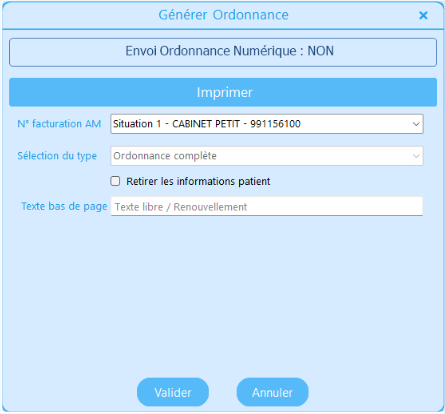
Task: Open the Sélection du type dropdown
Action: pyautogui.click(x=267, y=156)
